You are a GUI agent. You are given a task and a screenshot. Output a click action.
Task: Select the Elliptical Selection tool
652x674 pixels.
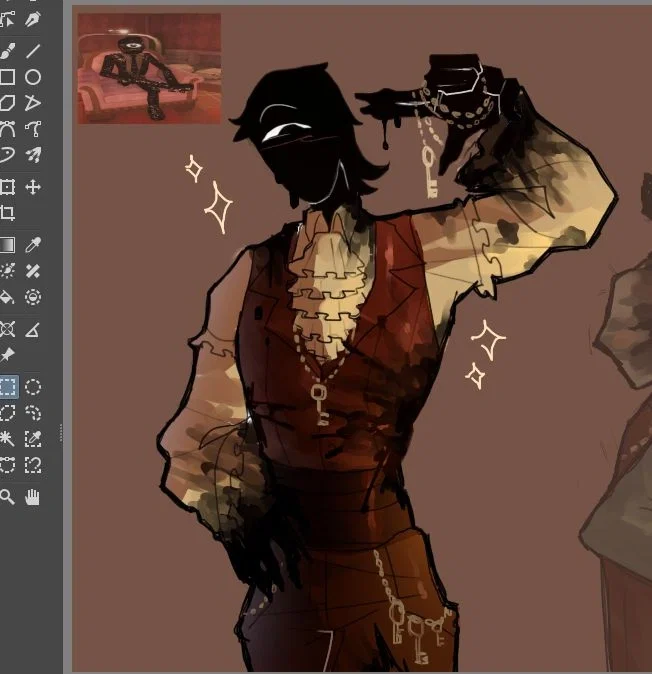coord(33,387)
